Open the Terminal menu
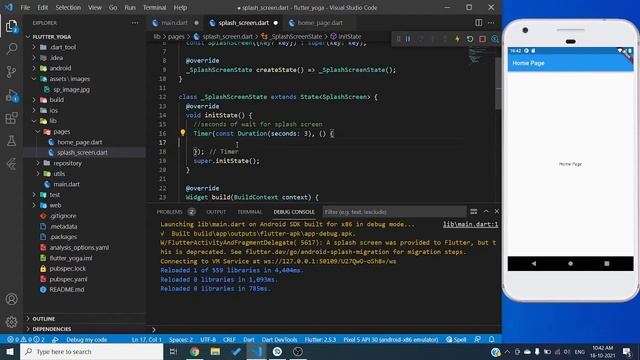The image size is (640, 360). pyautogui.click(x=155, y=7)
